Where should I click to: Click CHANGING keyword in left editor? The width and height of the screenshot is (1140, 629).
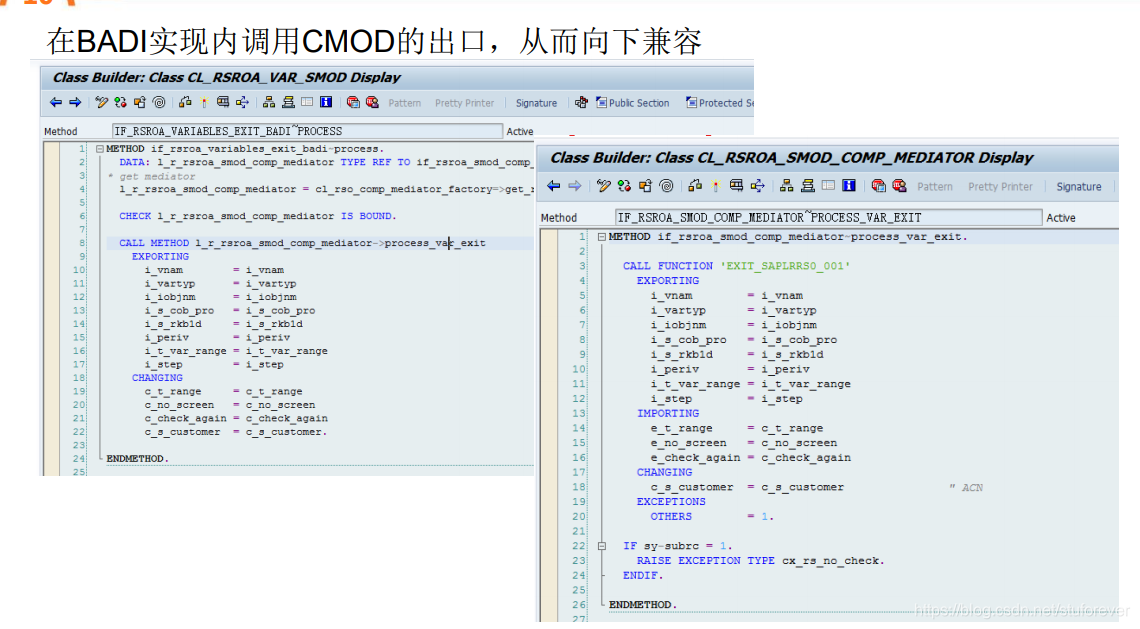pos(157,377)
